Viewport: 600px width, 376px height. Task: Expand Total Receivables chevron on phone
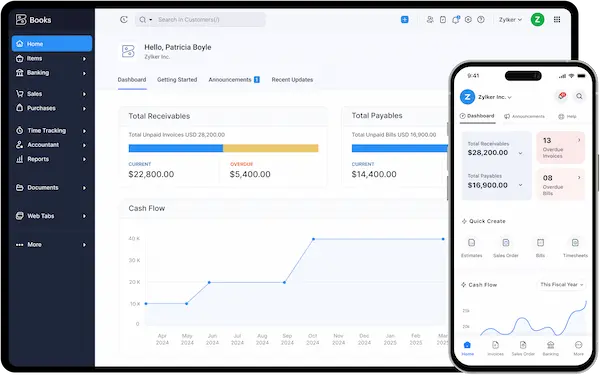pos(520,153)
